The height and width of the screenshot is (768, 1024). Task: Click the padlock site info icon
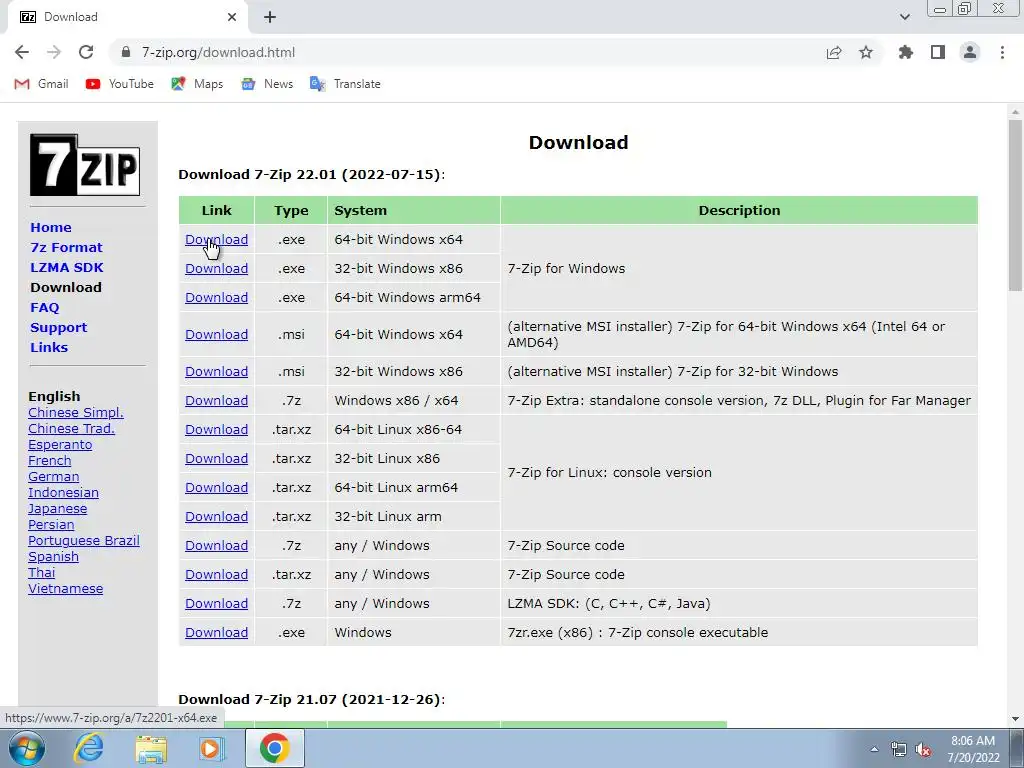(126, 52)
